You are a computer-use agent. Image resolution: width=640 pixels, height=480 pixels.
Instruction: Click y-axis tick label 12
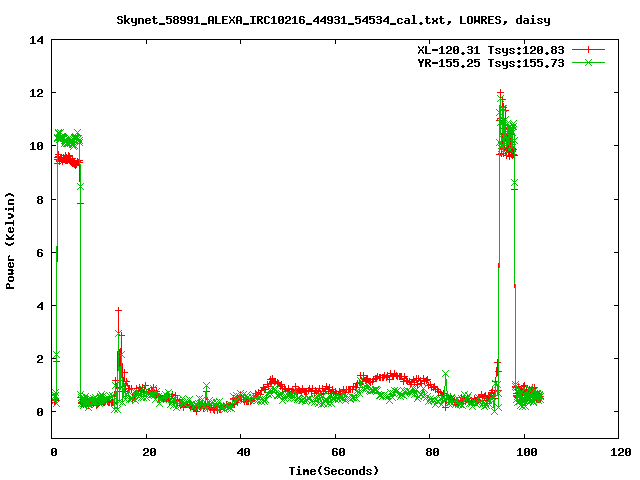[x=36, y=93]
